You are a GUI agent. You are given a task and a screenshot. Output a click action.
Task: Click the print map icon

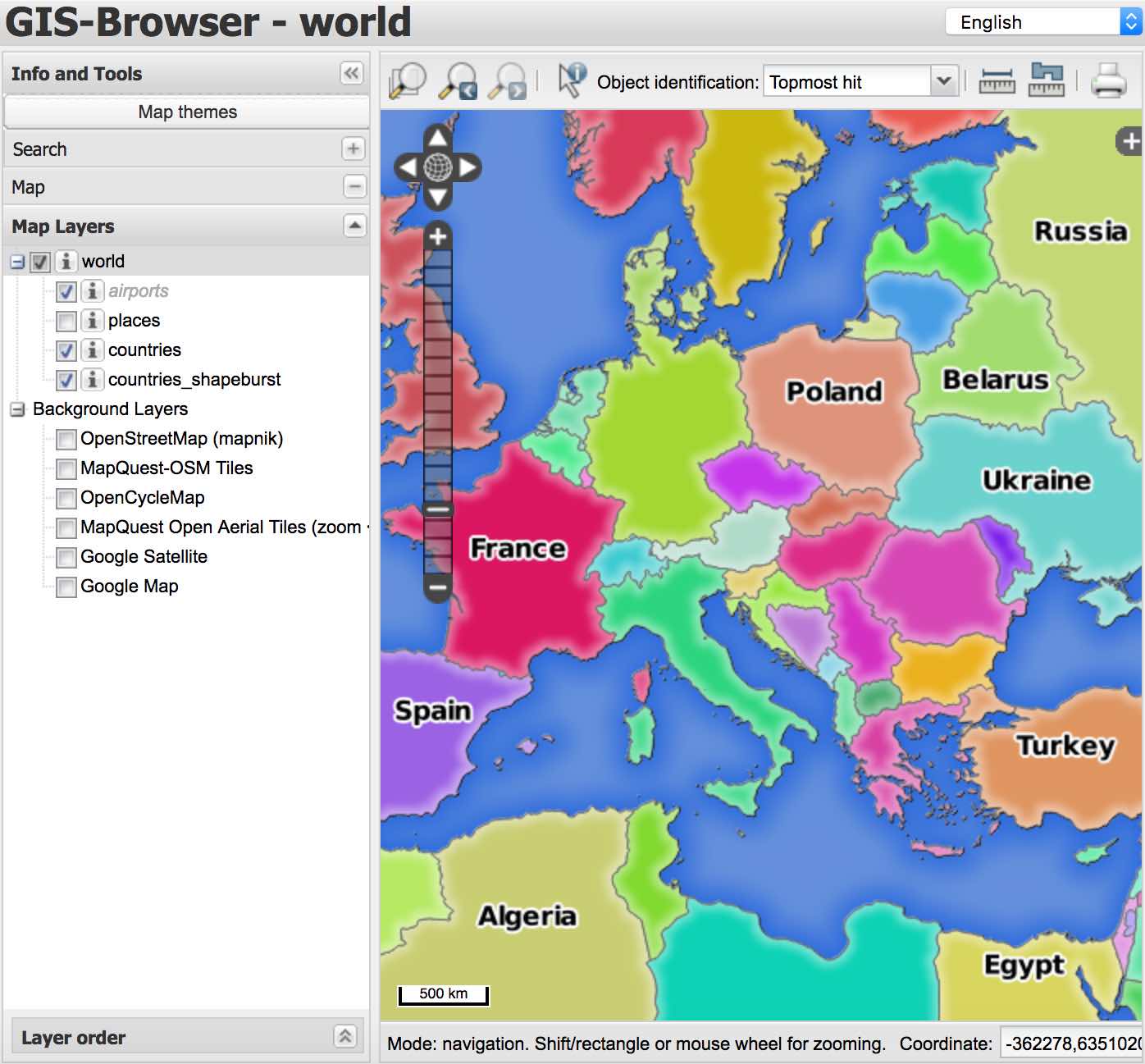click(x=1108, y=81)
